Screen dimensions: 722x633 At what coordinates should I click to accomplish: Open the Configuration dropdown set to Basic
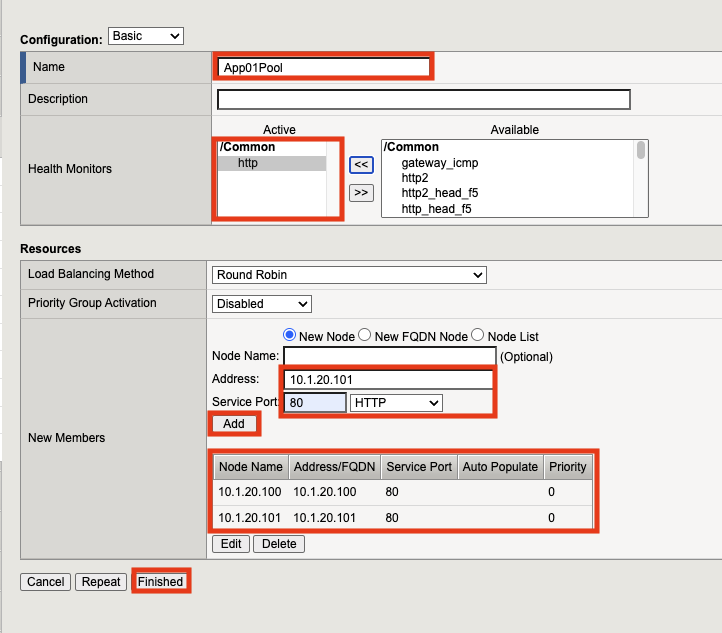(x=146, y=36)
